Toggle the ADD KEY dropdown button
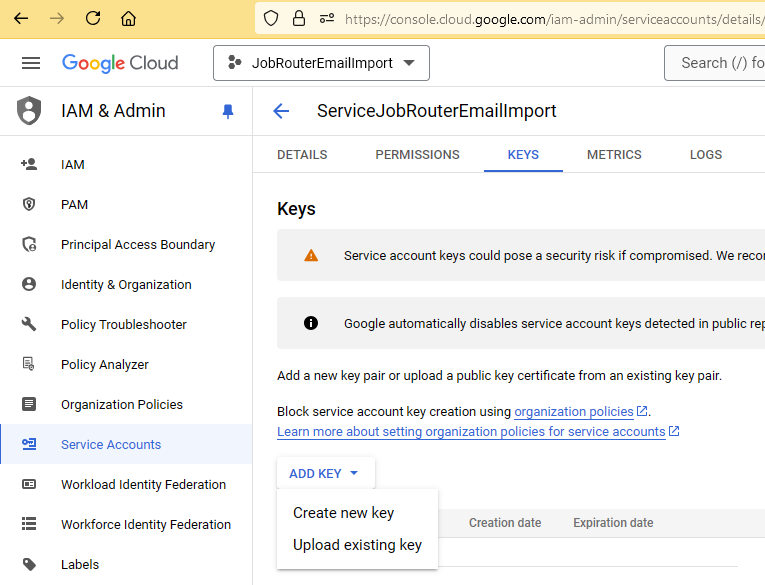 (325, 473)
